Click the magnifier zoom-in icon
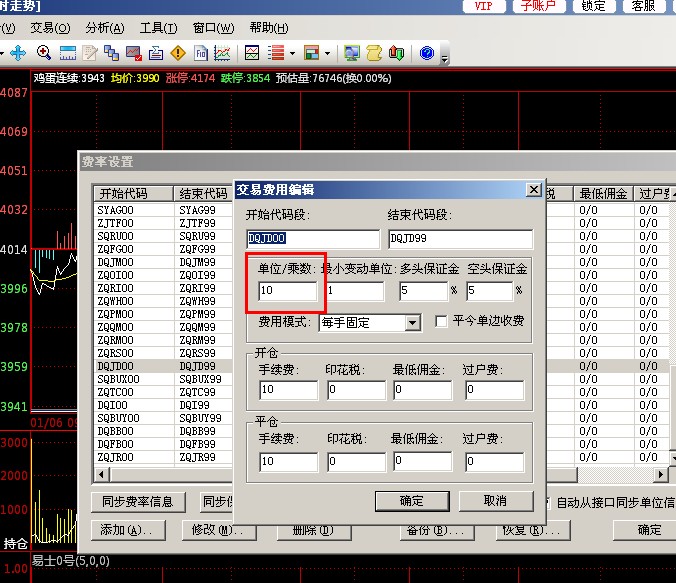 pos(44,52)
